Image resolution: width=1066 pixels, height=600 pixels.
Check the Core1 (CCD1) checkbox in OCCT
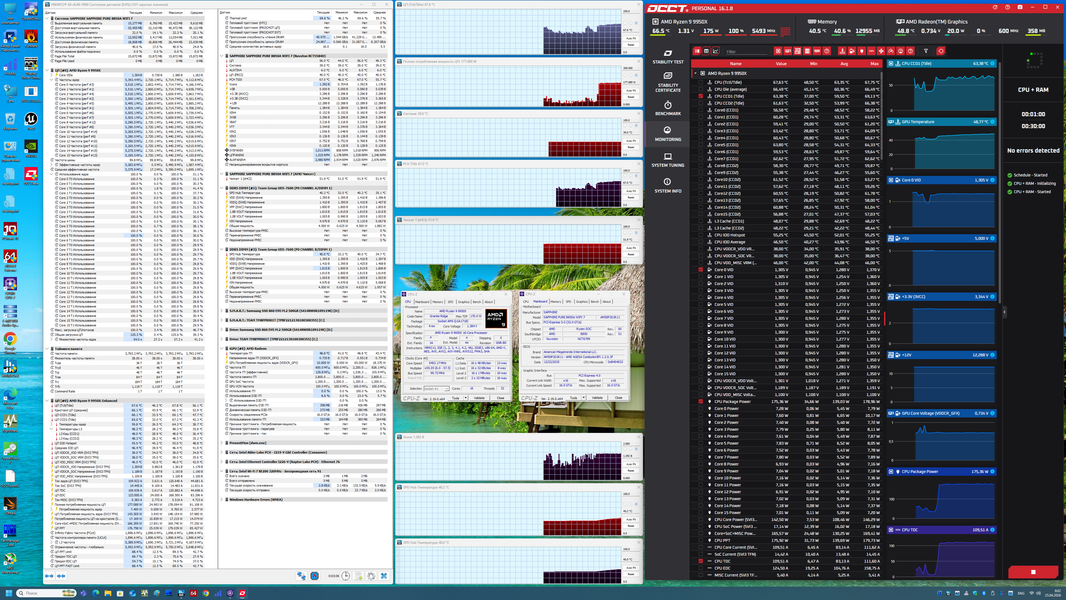click(x=701, y=117)
